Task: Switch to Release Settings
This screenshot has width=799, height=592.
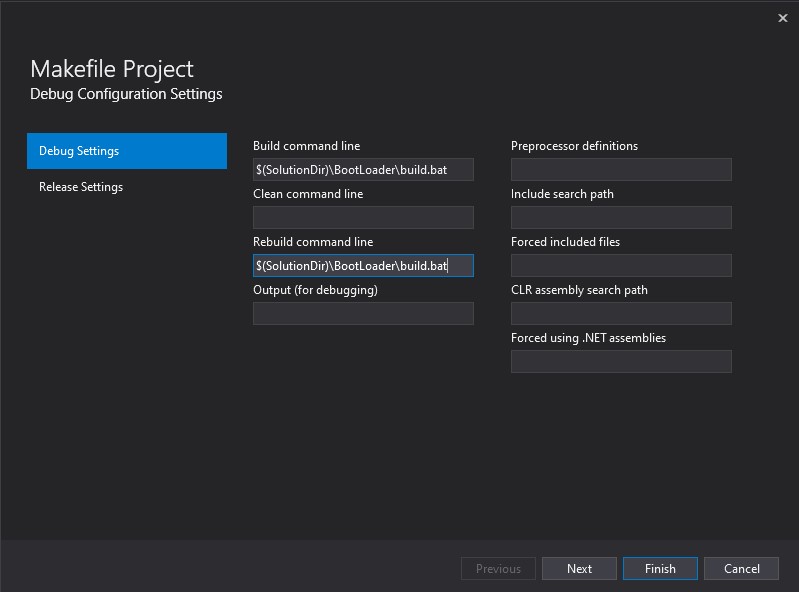Action: pyautogui.click(x=127, y=187)
